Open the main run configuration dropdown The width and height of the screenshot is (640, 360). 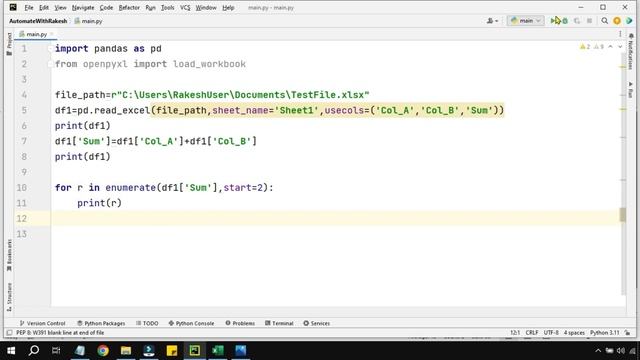(525, 20)
